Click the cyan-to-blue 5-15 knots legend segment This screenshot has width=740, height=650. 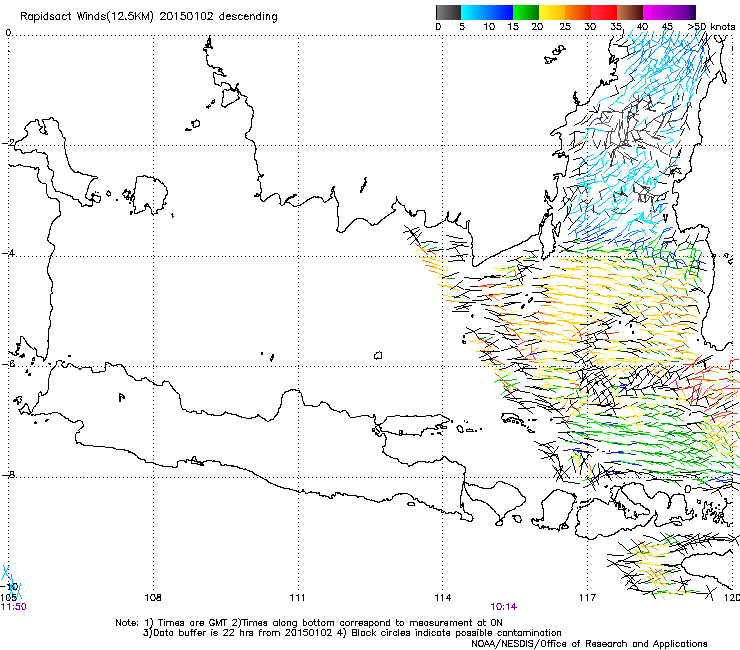click(x=487, y=12)
